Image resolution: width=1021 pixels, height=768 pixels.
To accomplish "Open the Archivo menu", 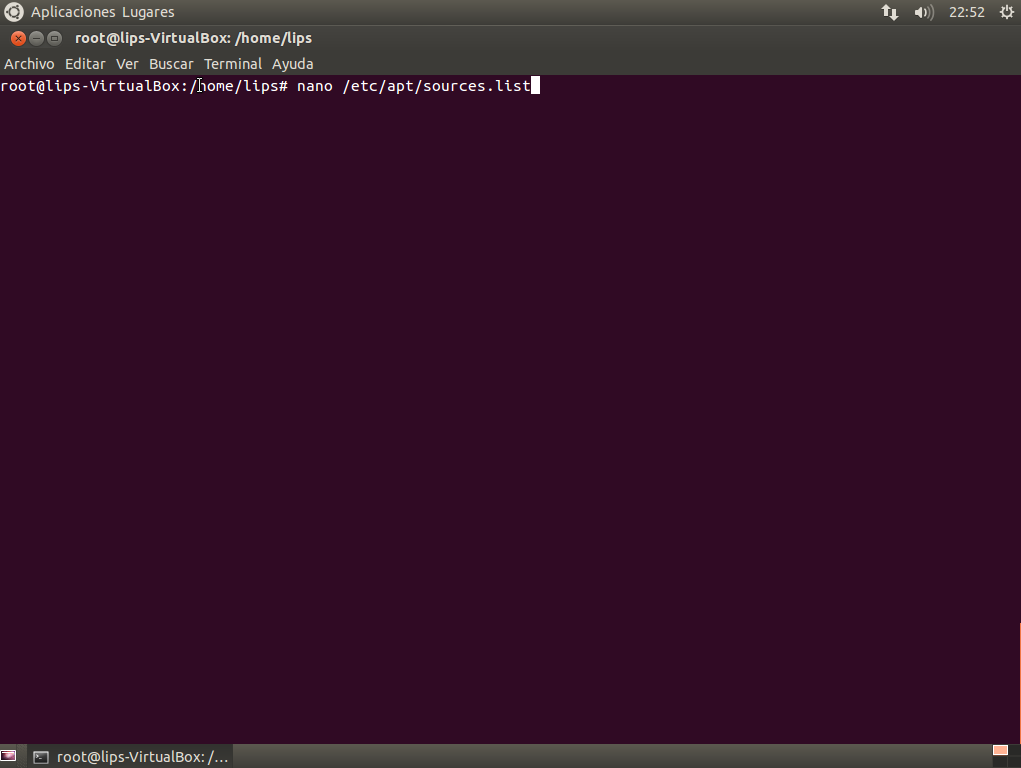I will [29, 63].
